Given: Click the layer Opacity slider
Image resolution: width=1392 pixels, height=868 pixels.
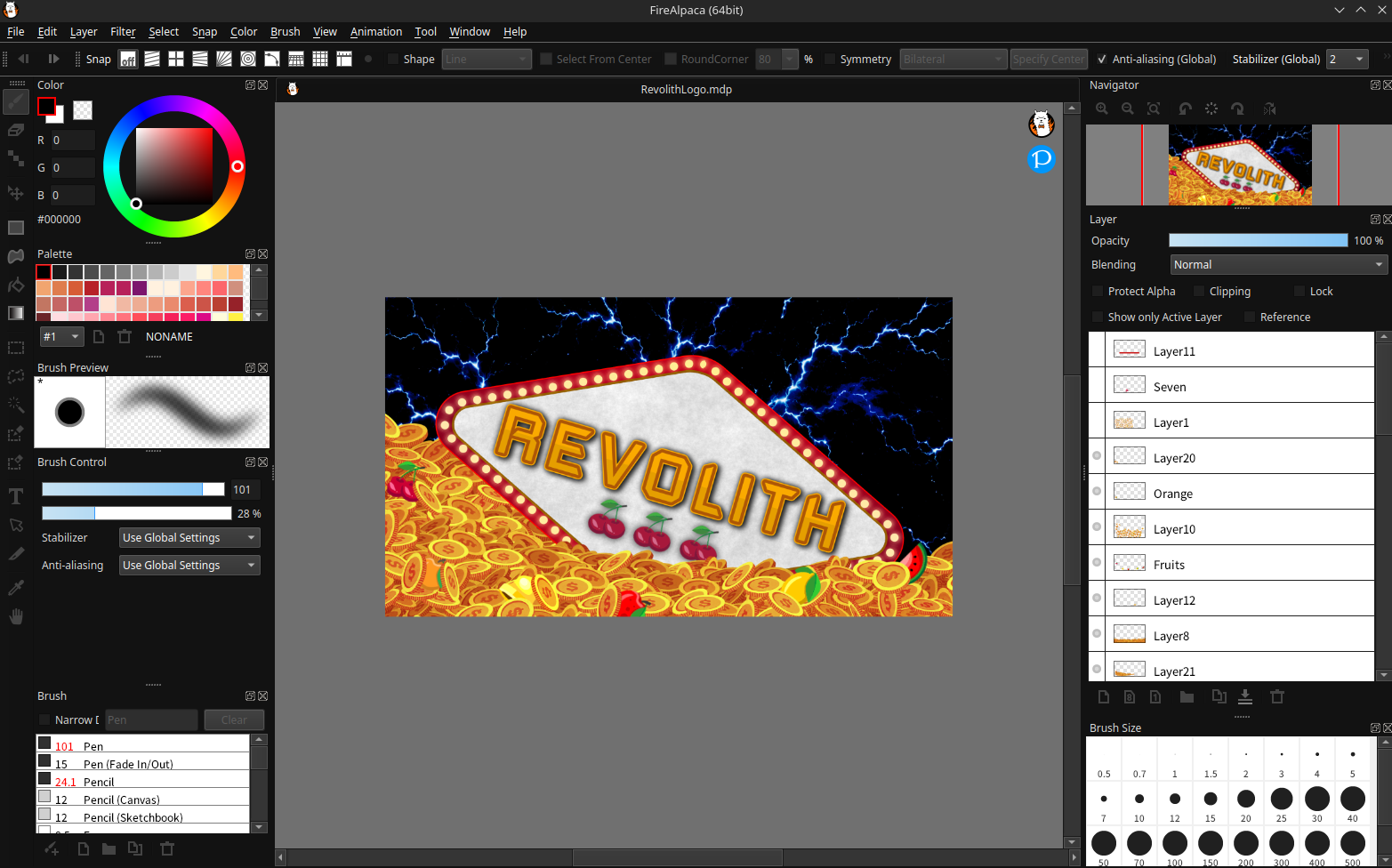Looking at the screenshot, I should point(1258,240).
